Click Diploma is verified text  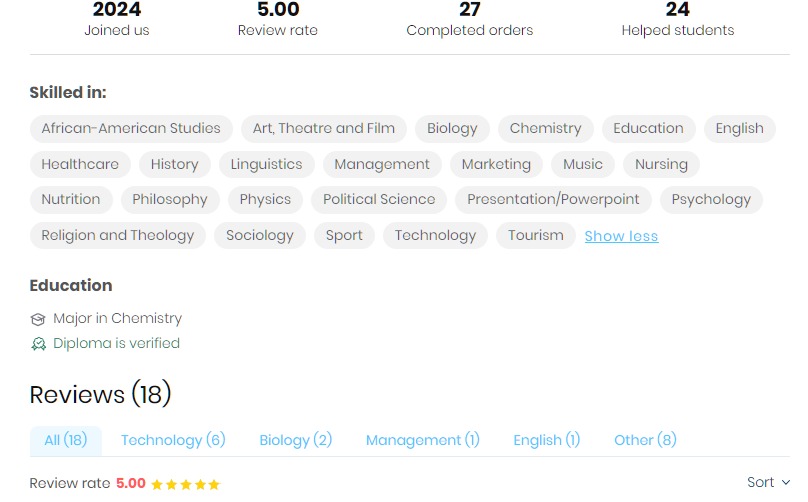116,343
